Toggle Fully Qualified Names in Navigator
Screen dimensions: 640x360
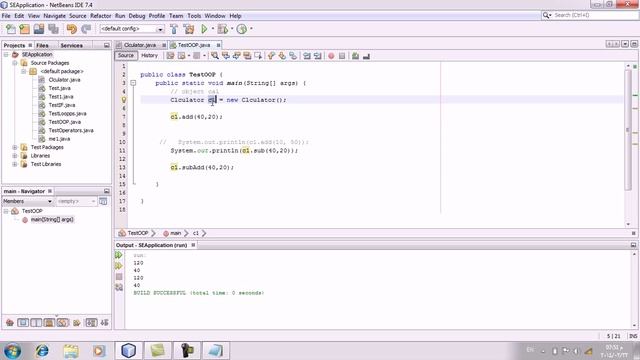pyautogui.click(x=77, y=323)
